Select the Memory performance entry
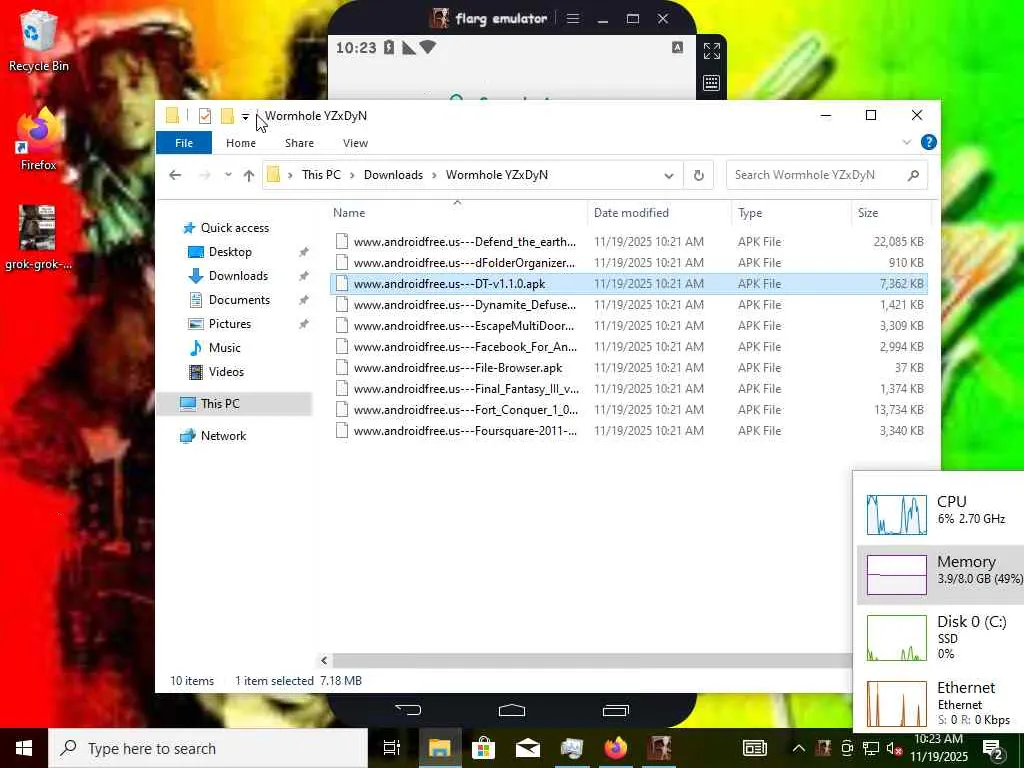The image size is (1024, 768). pos(940,575)
